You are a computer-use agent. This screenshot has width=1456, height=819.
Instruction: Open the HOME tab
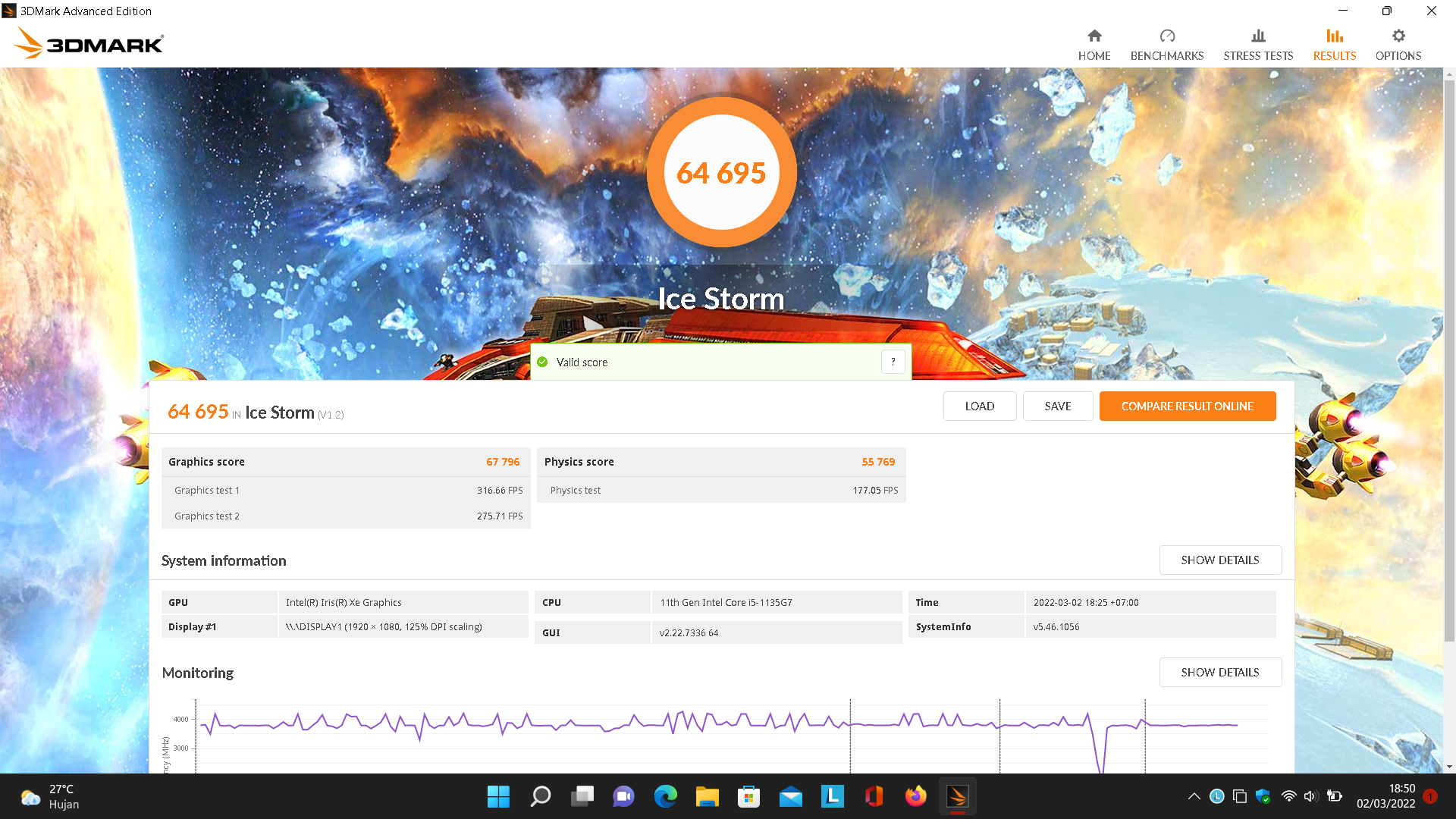click(x=1094, y=45)
